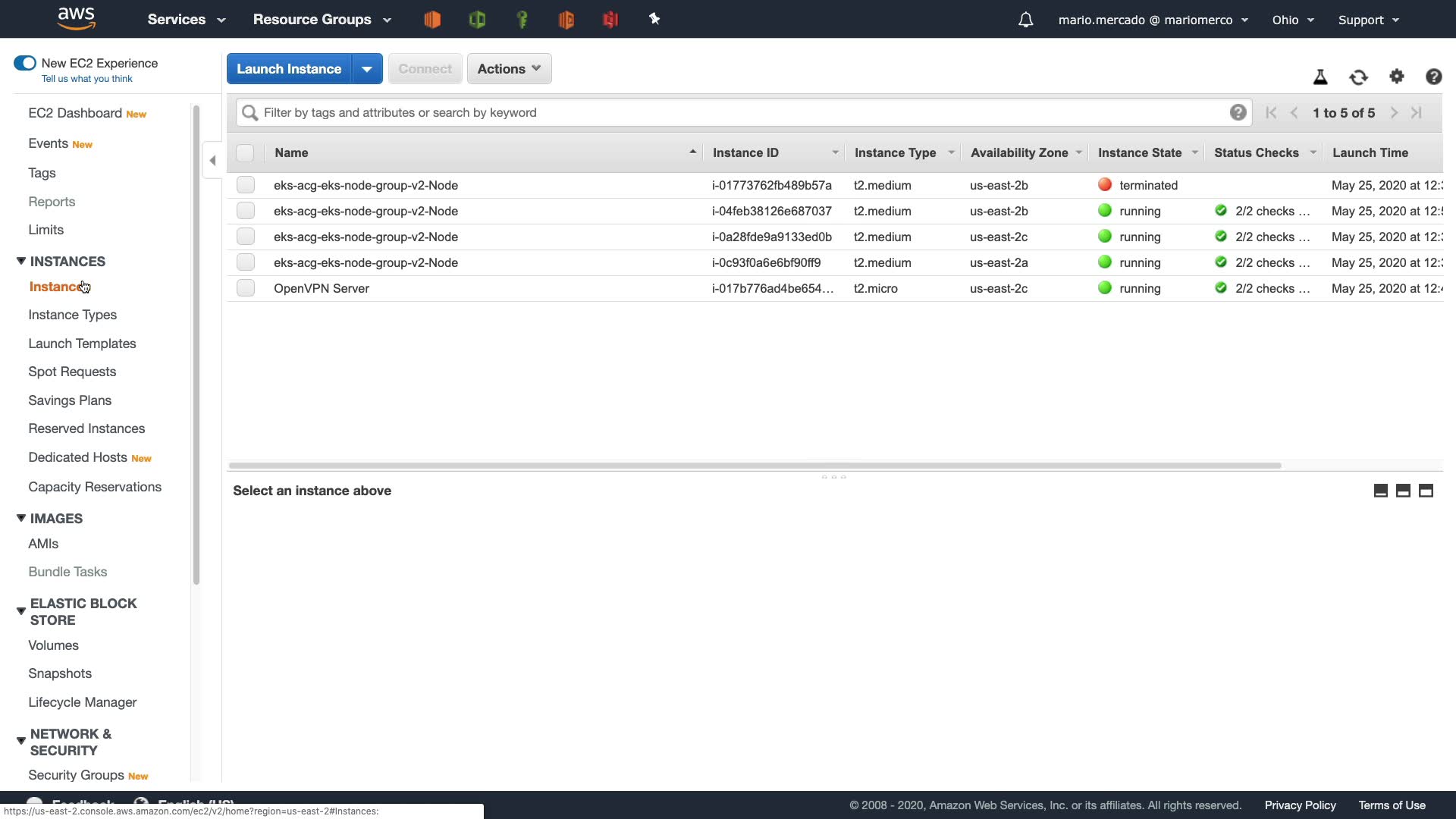Click the AWS logo home icon

[x=76, y=18]
